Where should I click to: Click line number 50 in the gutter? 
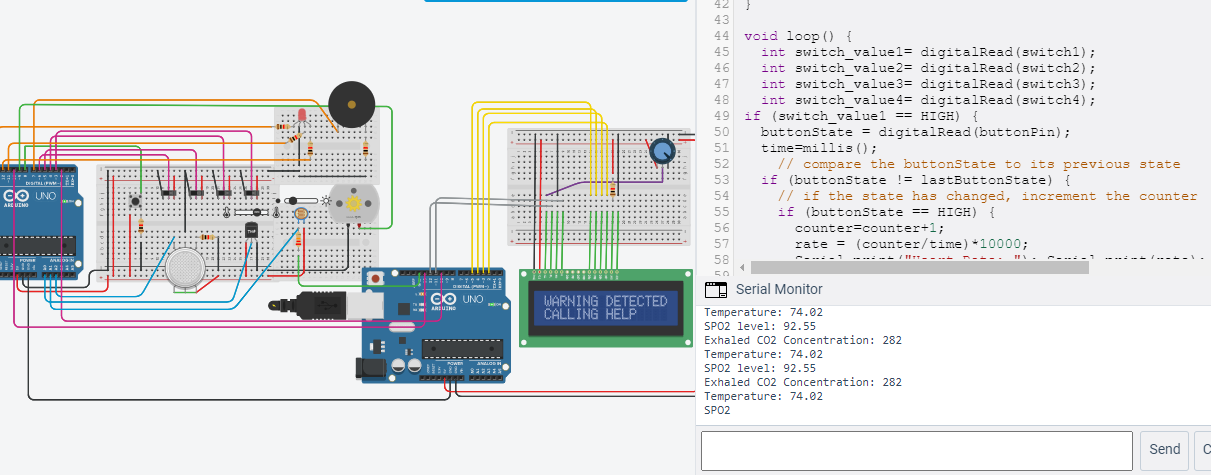click(x=723, y=132)
